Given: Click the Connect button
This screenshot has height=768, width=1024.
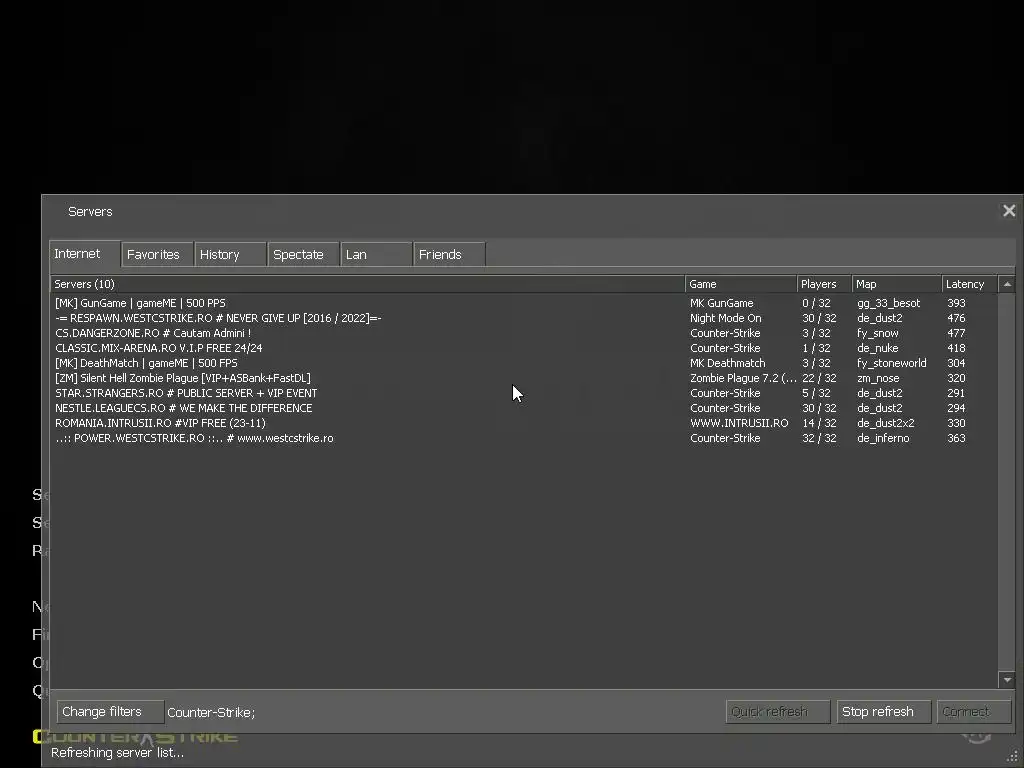Looking at the screenshot, I should click(974, 712).
